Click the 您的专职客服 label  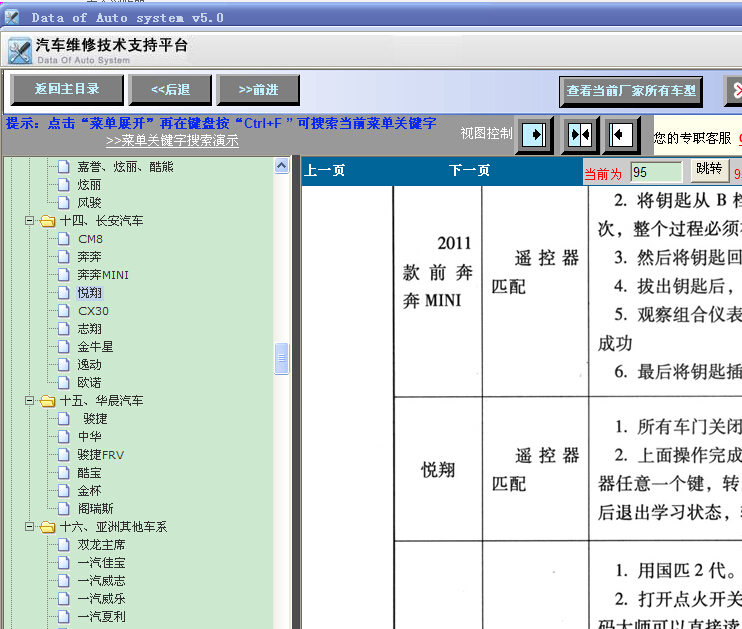point(692,138)
